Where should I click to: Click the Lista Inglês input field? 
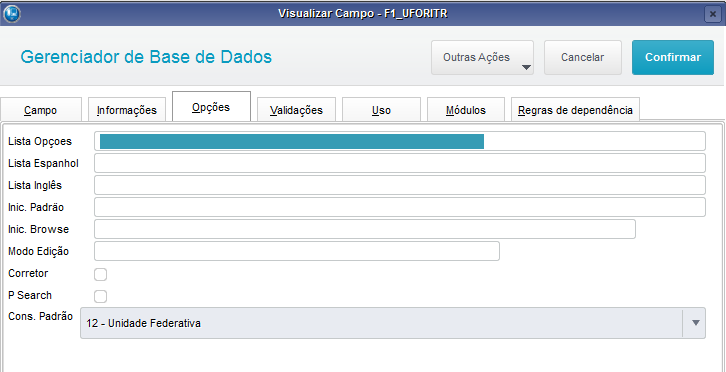coord(400,185)
